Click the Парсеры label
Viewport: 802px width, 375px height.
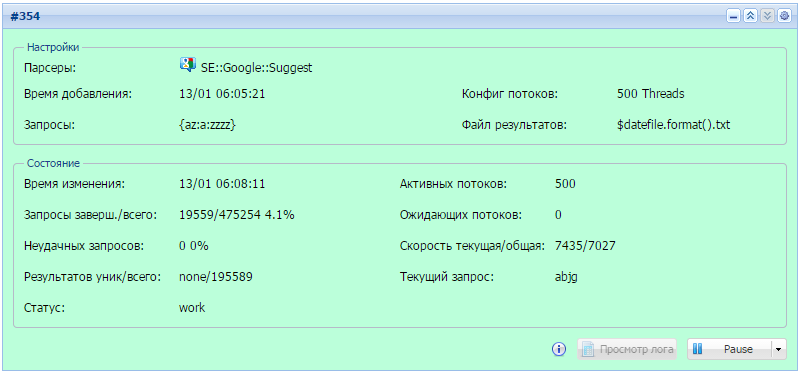[50, 68]
